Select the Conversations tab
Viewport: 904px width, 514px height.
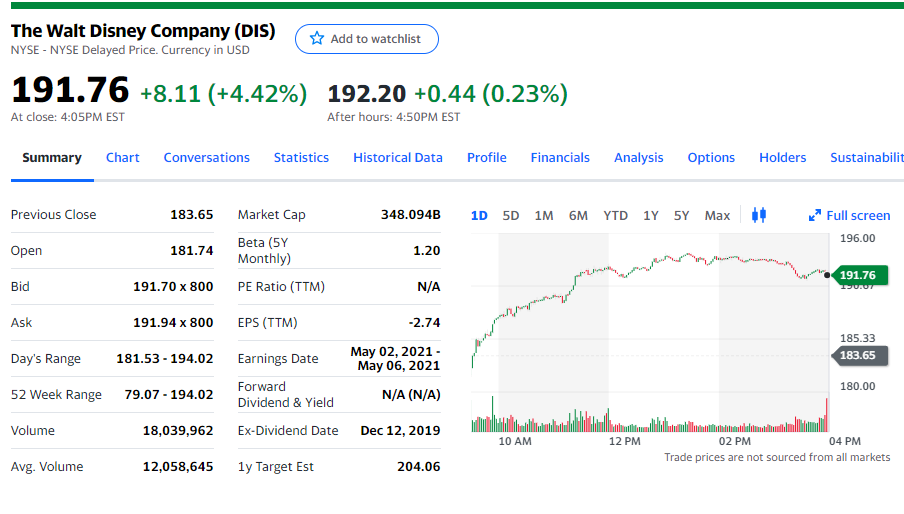[x=206, y=157]
